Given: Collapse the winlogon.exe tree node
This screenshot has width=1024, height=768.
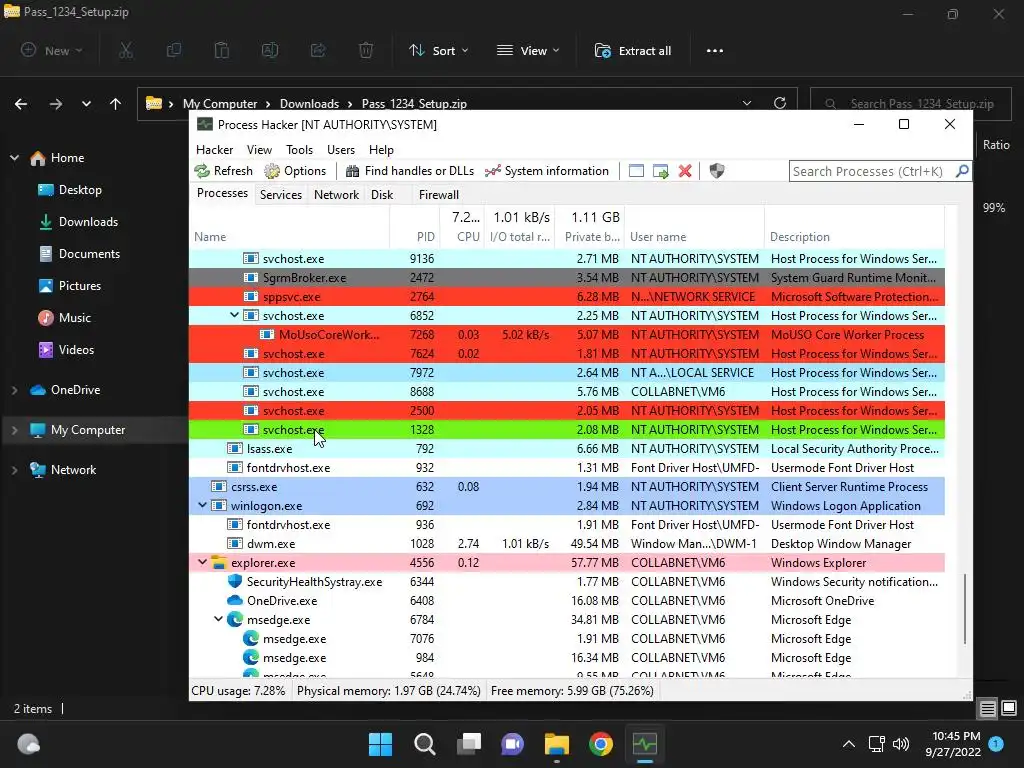Looking at the screenshot, I should coord(202,505).
